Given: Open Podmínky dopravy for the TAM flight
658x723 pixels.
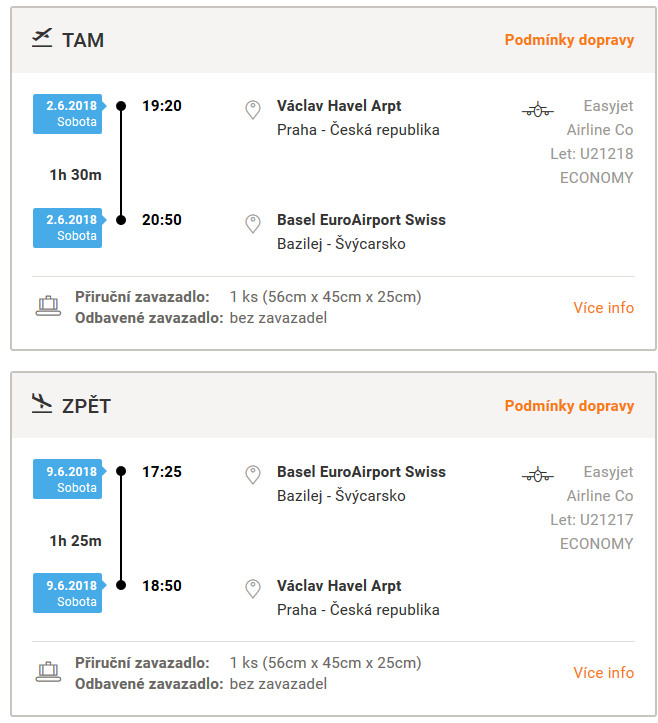Looking at the screenshot, I should [569, 40].
